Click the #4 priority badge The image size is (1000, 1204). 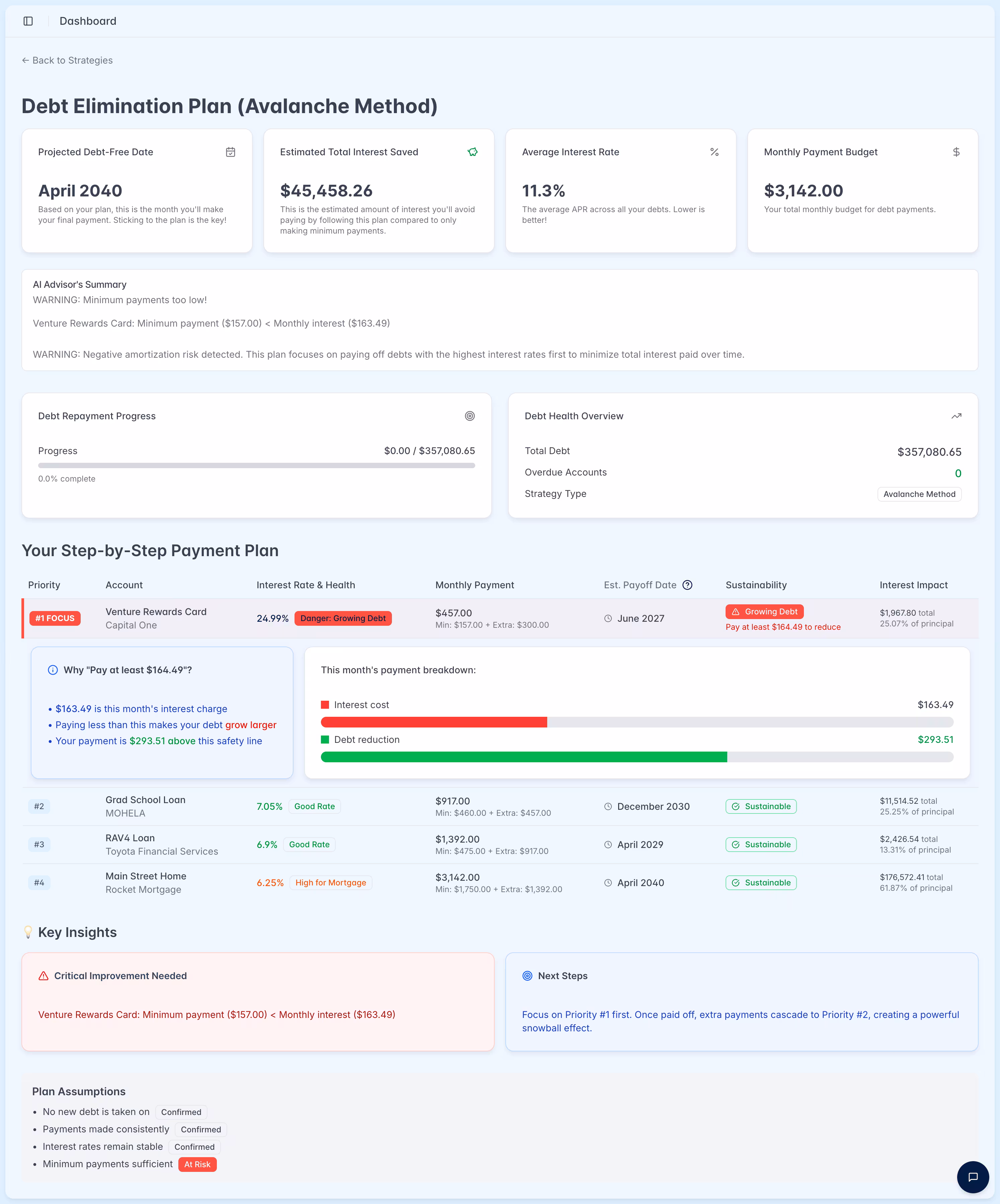tap(39, 883)
